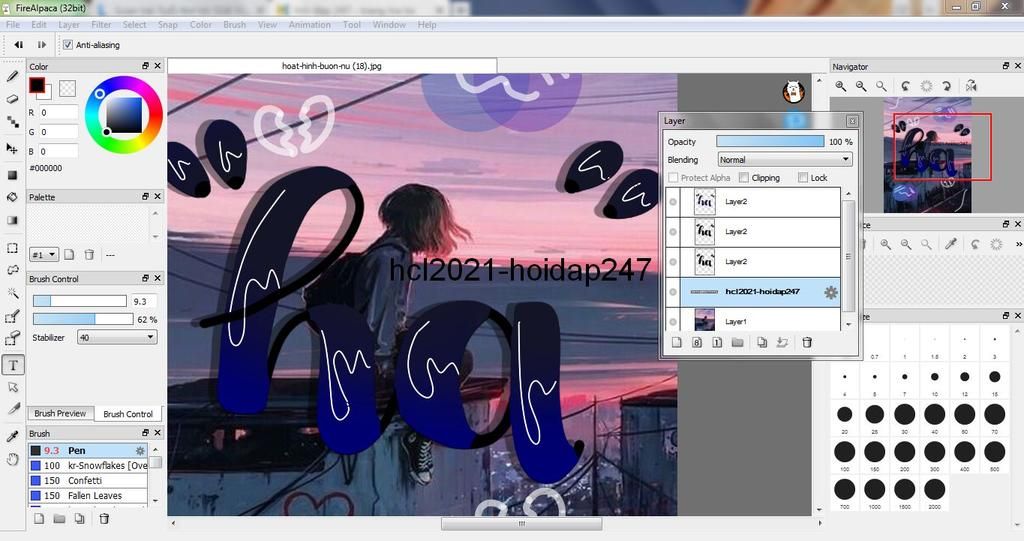
Task: Switch to the Brush Preview tab
Action: 60,414
